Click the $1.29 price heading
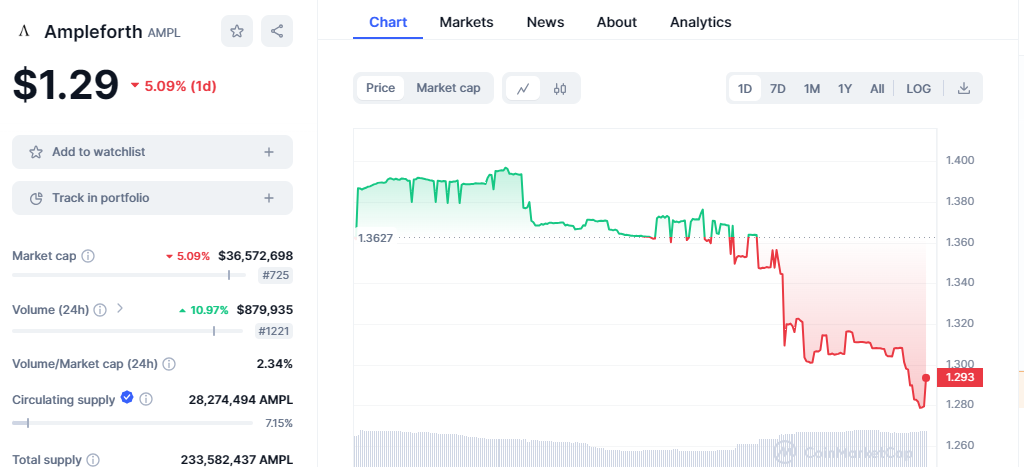The height and width of the screenshot is (467, 1024). pos(66,85)
